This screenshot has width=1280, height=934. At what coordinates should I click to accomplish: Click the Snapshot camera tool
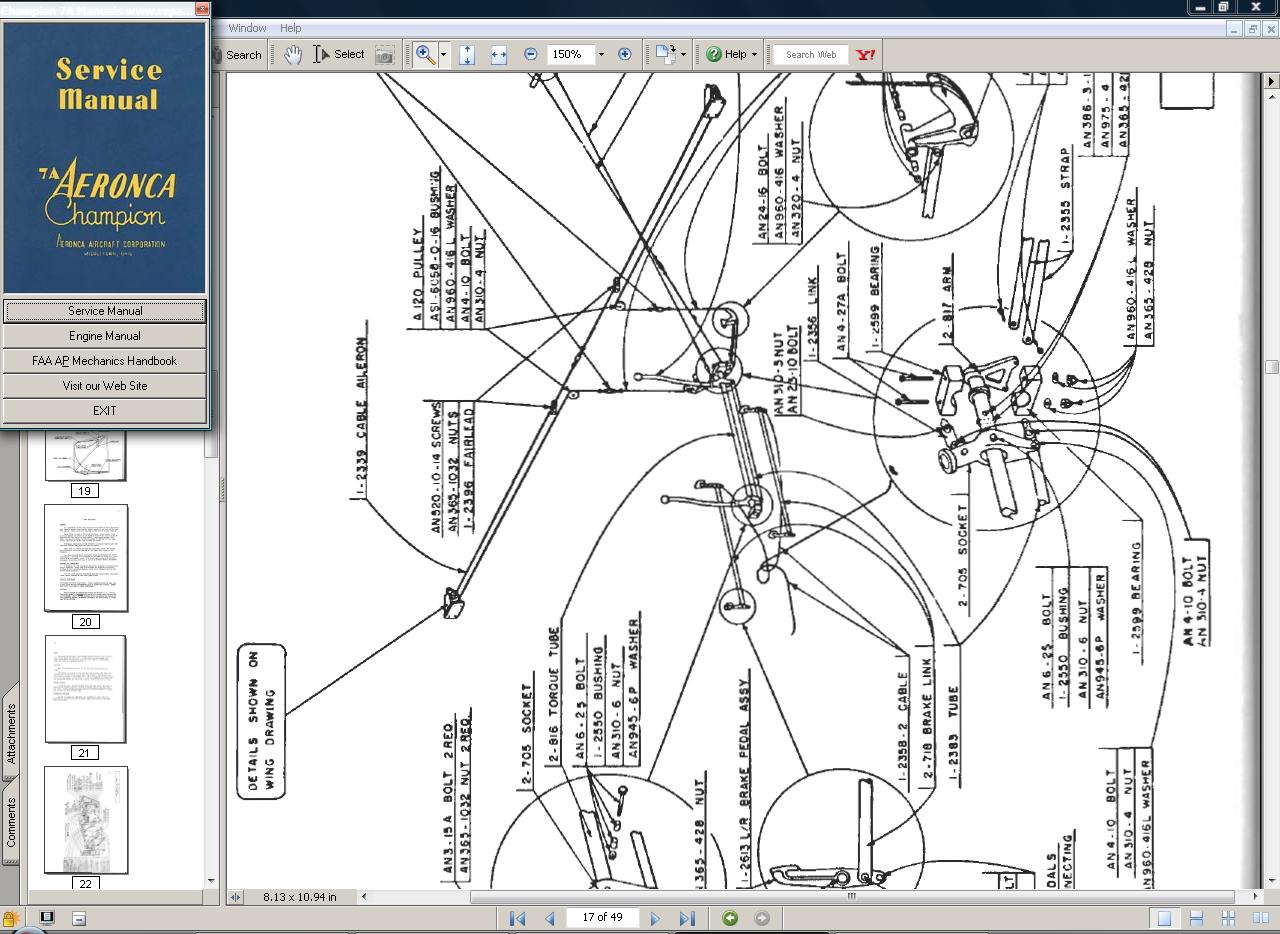coord(384,55)
